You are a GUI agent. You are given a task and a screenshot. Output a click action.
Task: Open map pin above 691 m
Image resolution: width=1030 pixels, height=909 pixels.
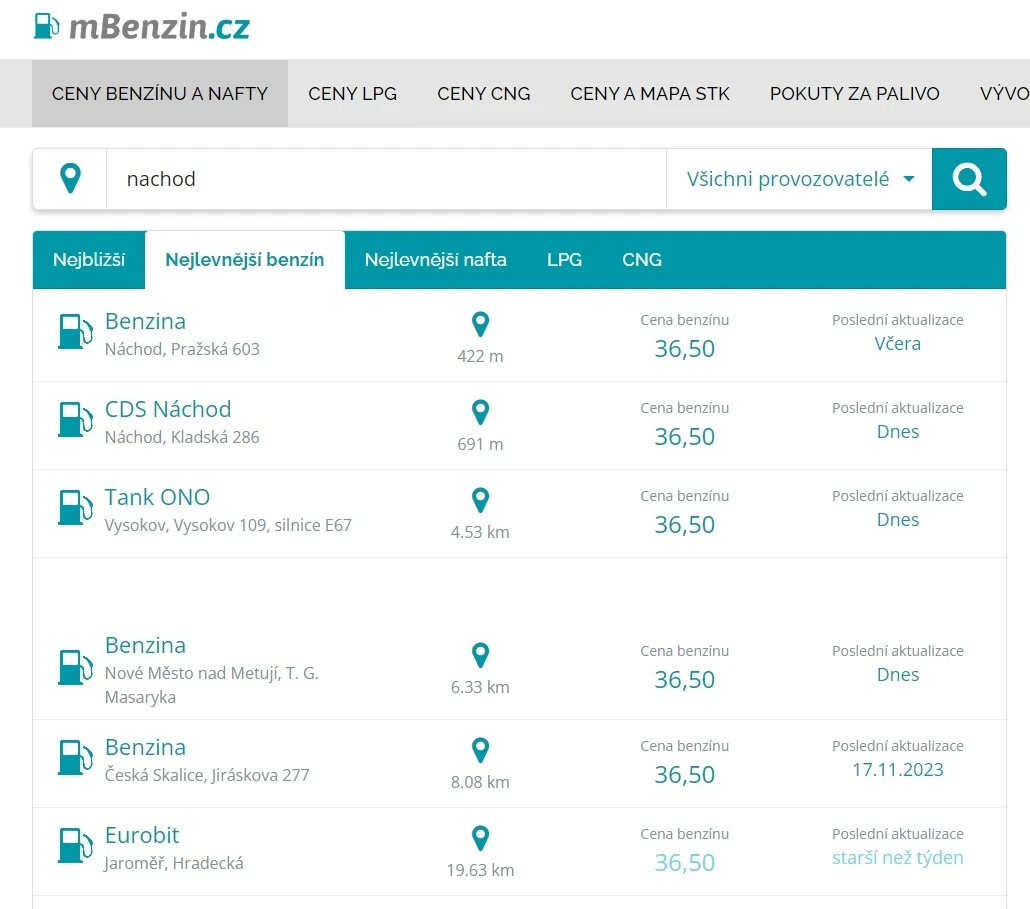pyautogui.click(x=480, y=412)
